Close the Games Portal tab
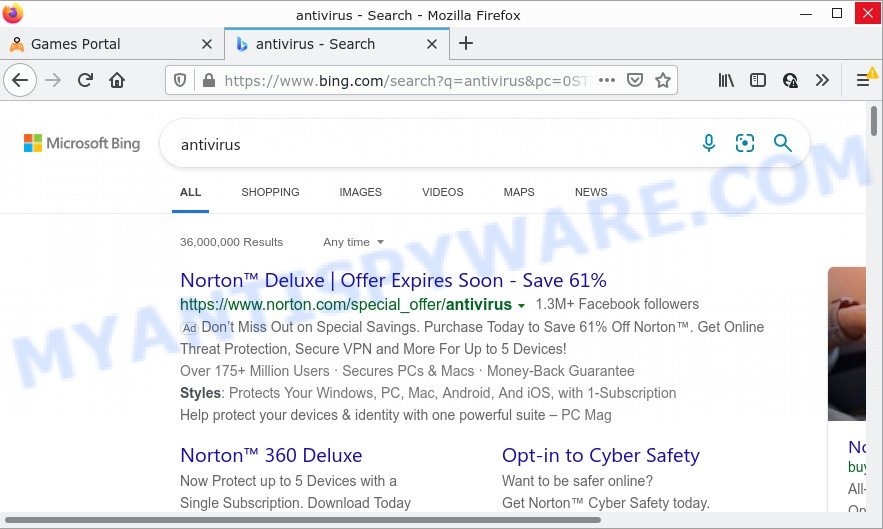 pyautogui.click(x=207, y=44)
